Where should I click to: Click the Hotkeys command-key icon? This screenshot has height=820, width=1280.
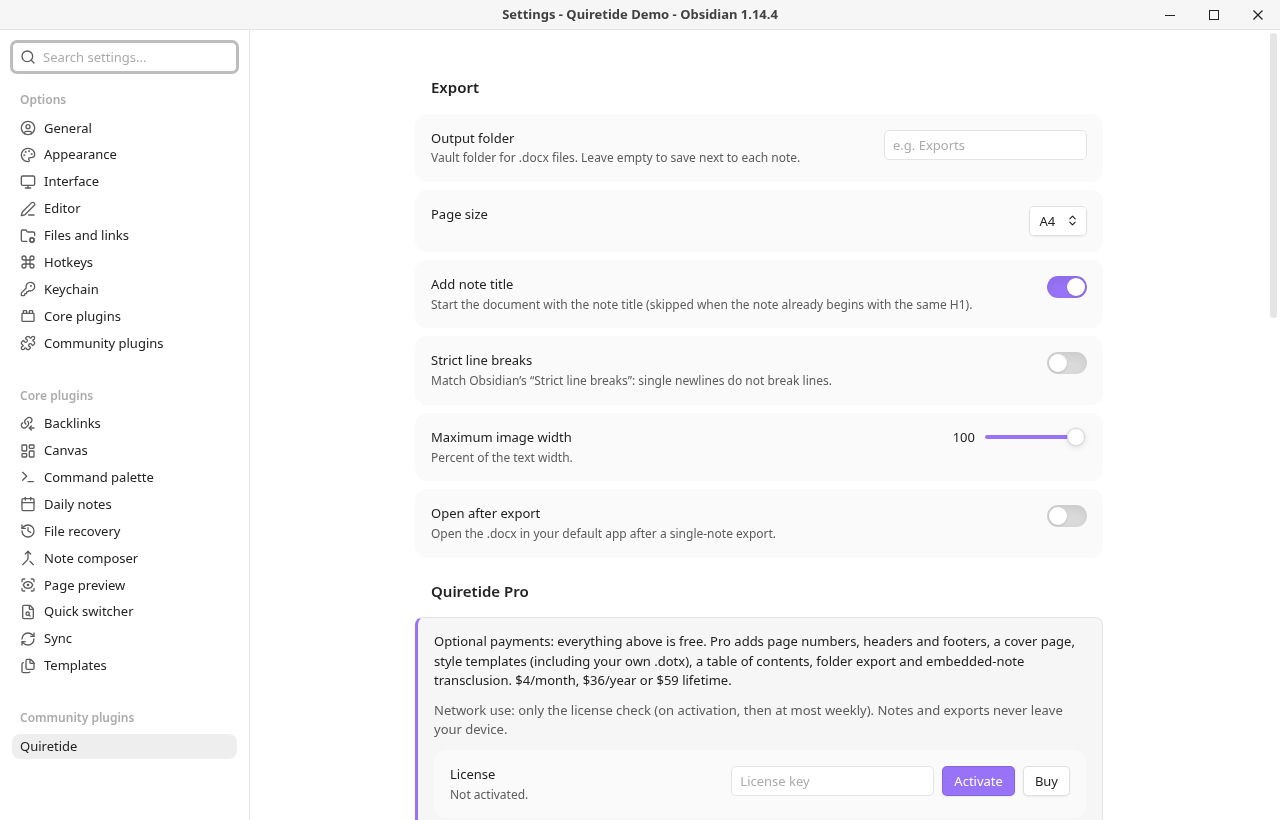click(x=28, y=263)
